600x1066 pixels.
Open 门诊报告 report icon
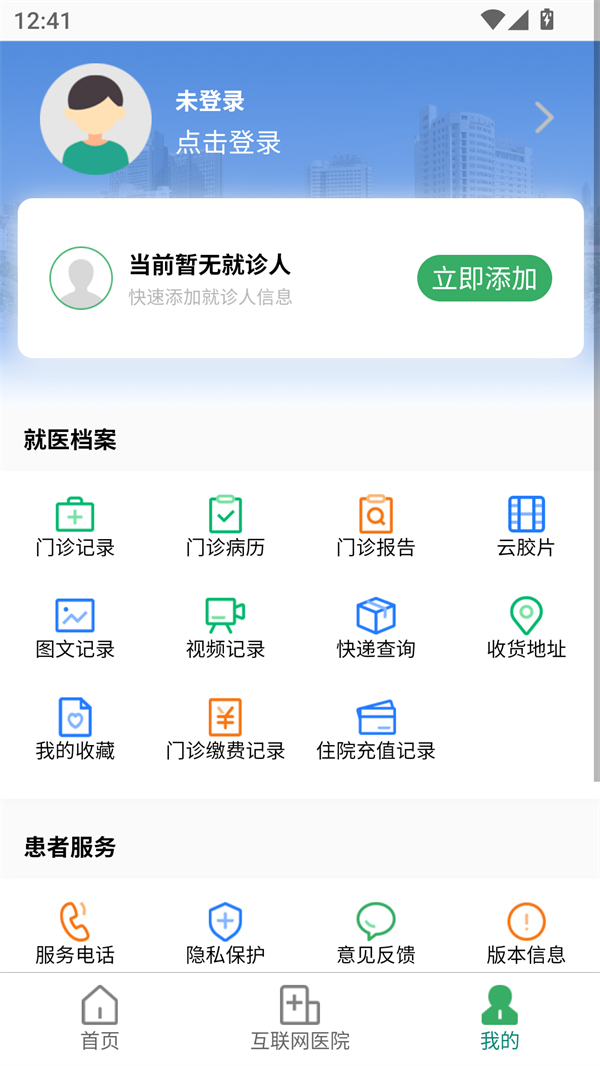point(376,515)
